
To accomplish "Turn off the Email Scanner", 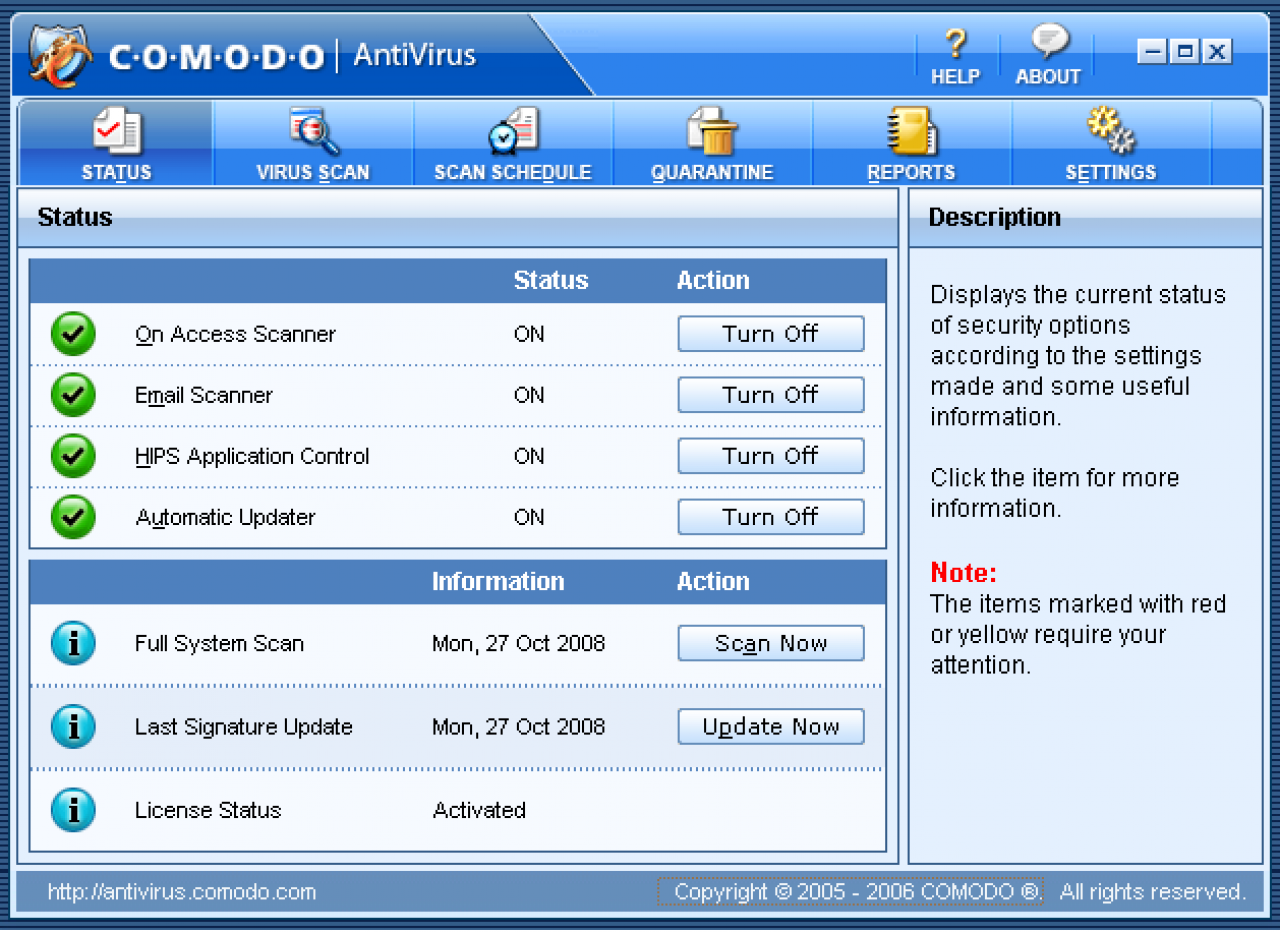I will click(771, 395).
